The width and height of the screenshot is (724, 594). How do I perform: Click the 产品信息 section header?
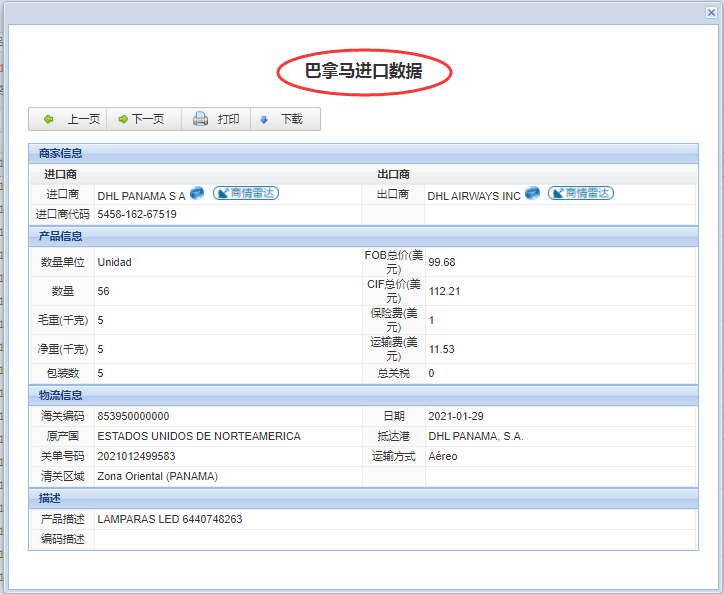pos(60,236)
